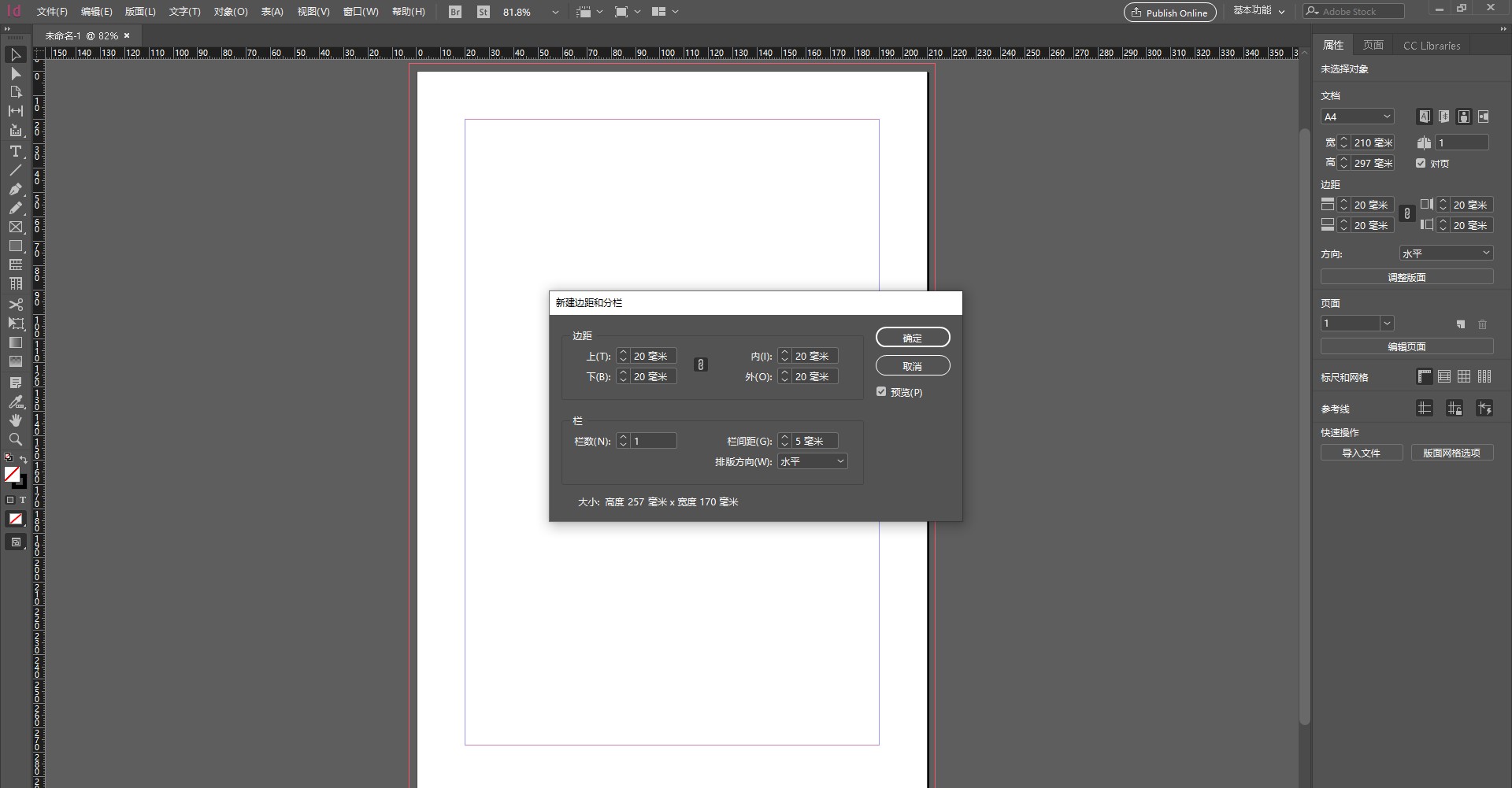
Task: Click 导入文件 button
Action: click(1362, 453)
